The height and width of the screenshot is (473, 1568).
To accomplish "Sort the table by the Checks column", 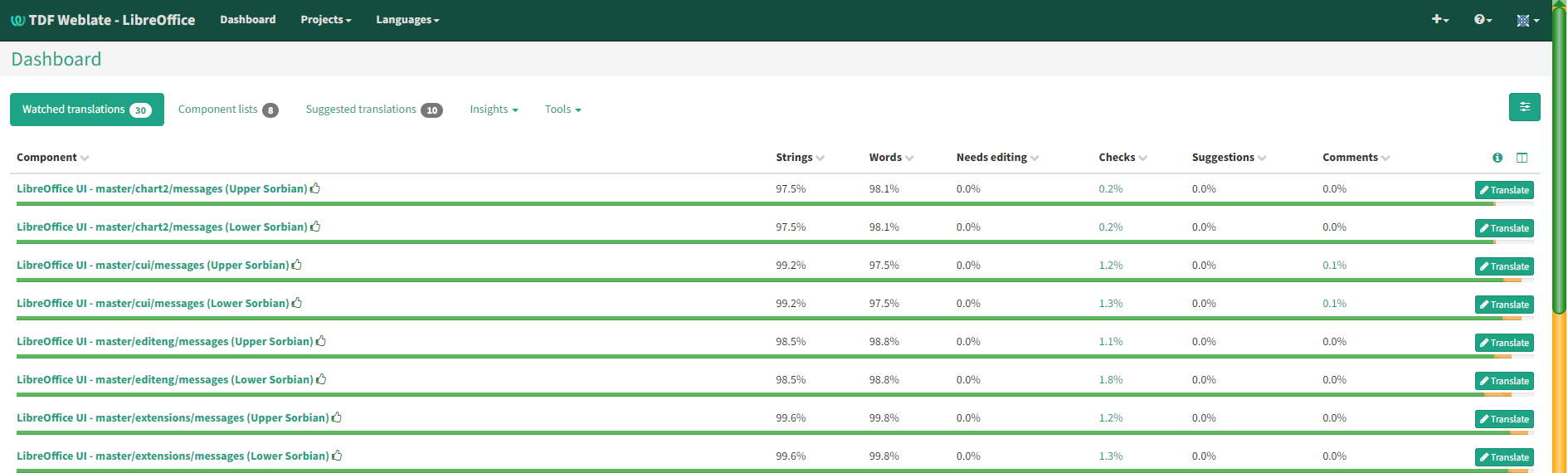I will coord(1122,158).
